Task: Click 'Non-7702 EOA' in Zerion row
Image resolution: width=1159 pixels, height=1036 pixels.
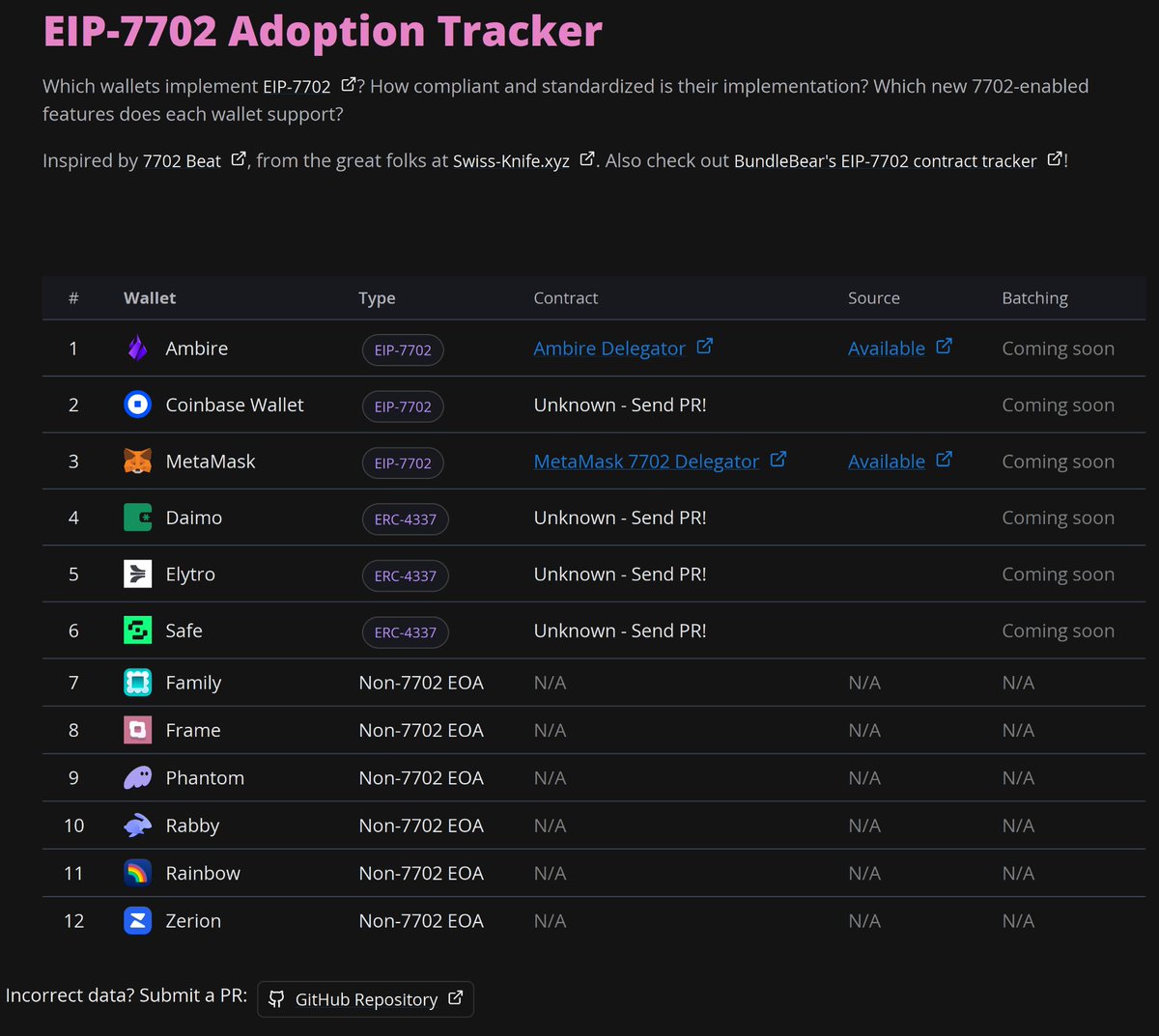Action: [x=421, y=921]
